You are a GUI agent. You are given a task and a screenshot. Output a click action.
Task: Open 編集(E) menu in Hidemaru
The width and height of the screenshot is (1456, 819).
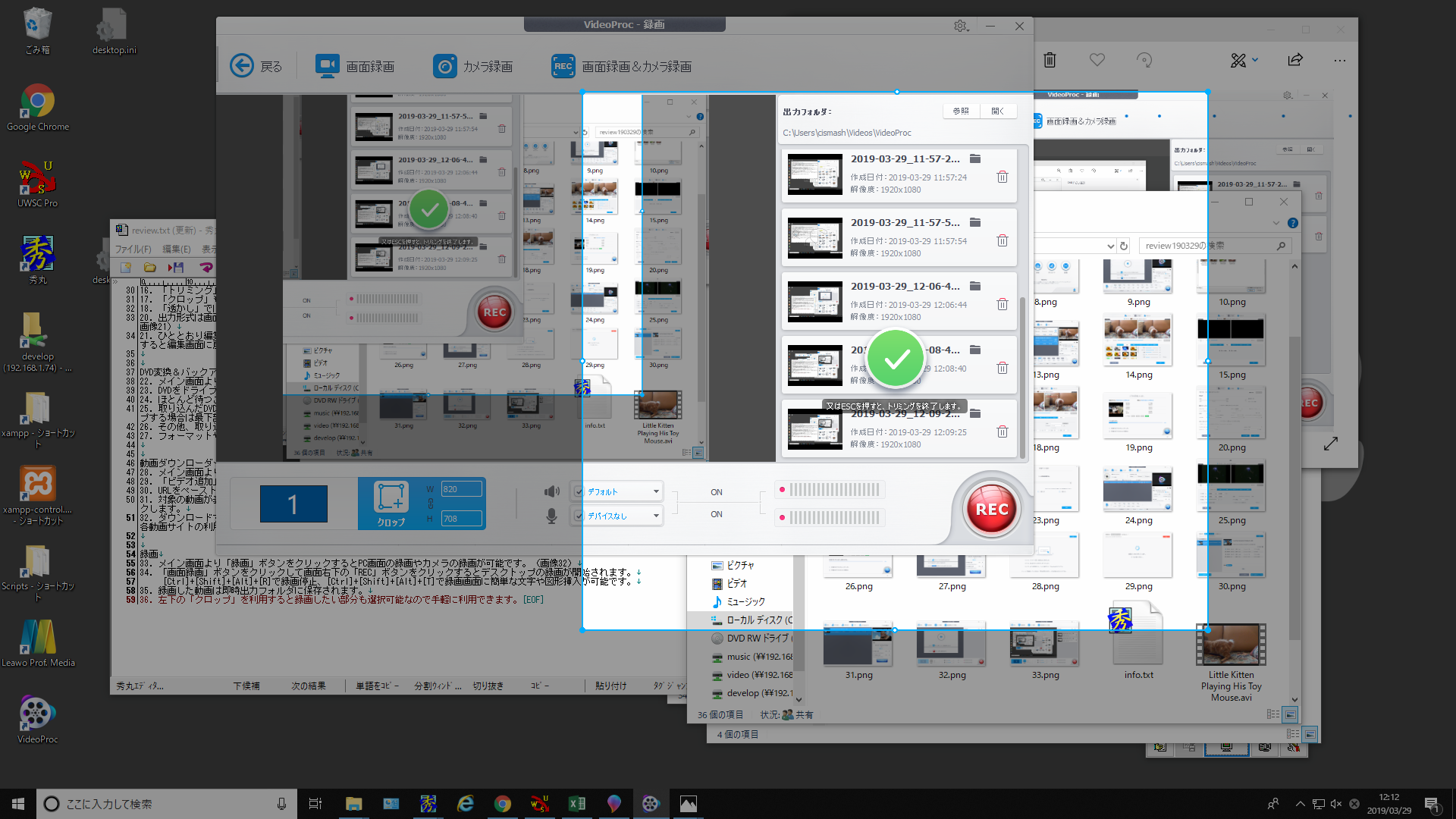pyautogui.click(x=176, y=249)
